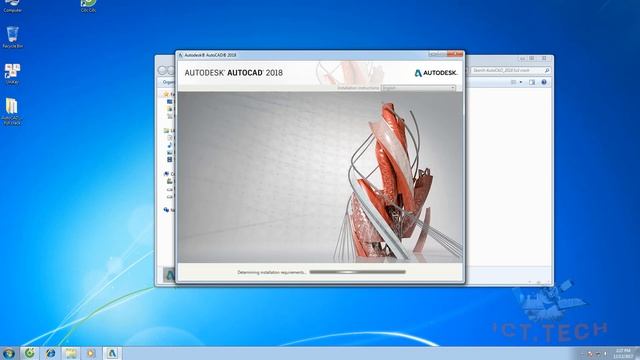Select the Computer desktop icon
The width and height of the screenshot is (640, 360).
tap(12, 6)
